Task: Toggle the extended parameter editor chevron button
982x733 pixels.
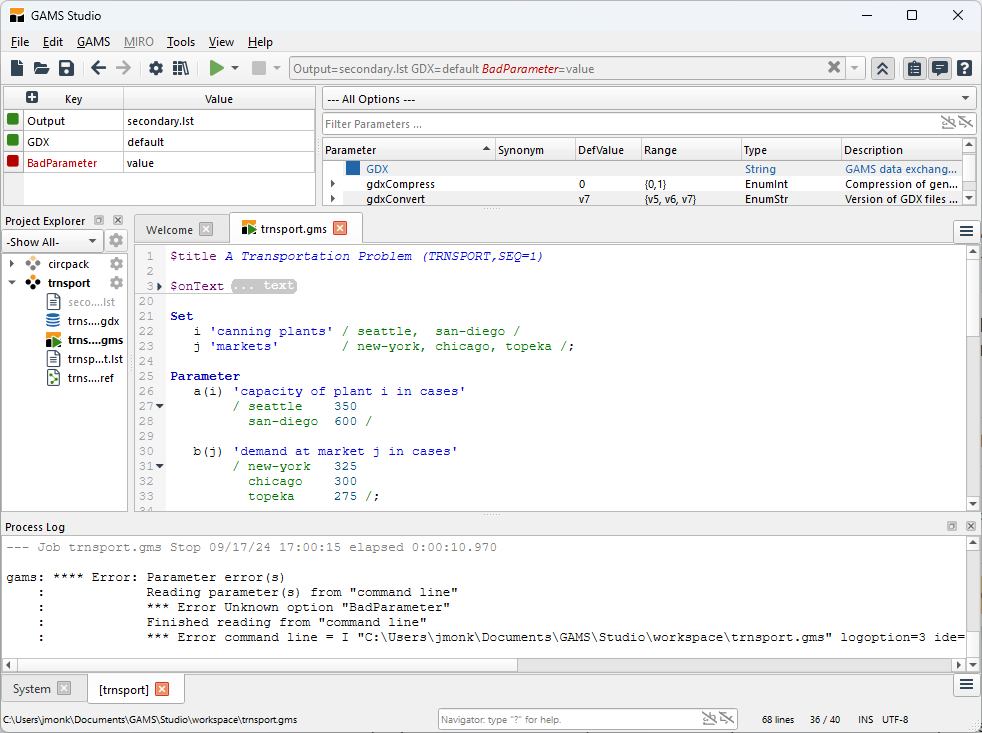Action: pos(882,68)
